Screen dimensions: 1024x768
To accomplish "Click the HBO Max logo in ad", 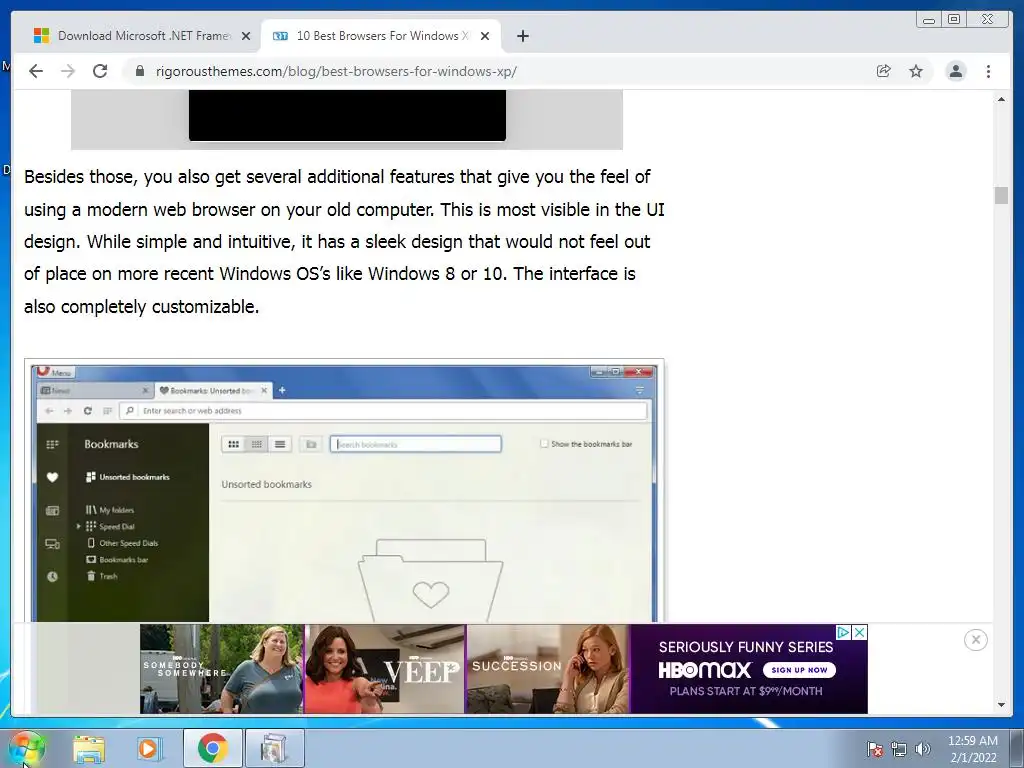I will tap(705, 670).
